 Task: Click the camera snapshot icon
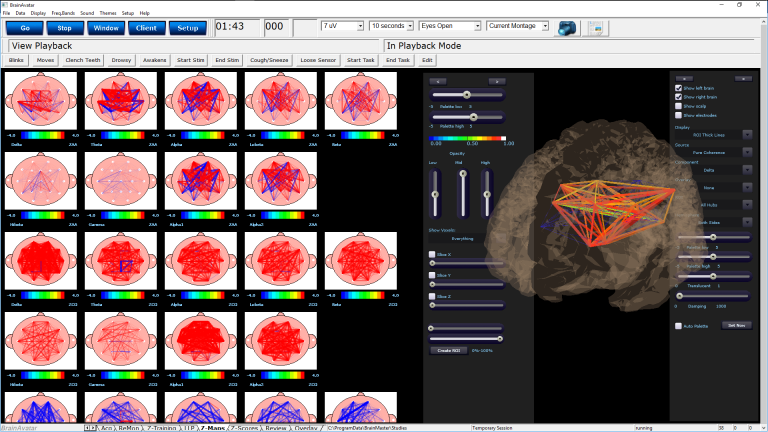568,27
